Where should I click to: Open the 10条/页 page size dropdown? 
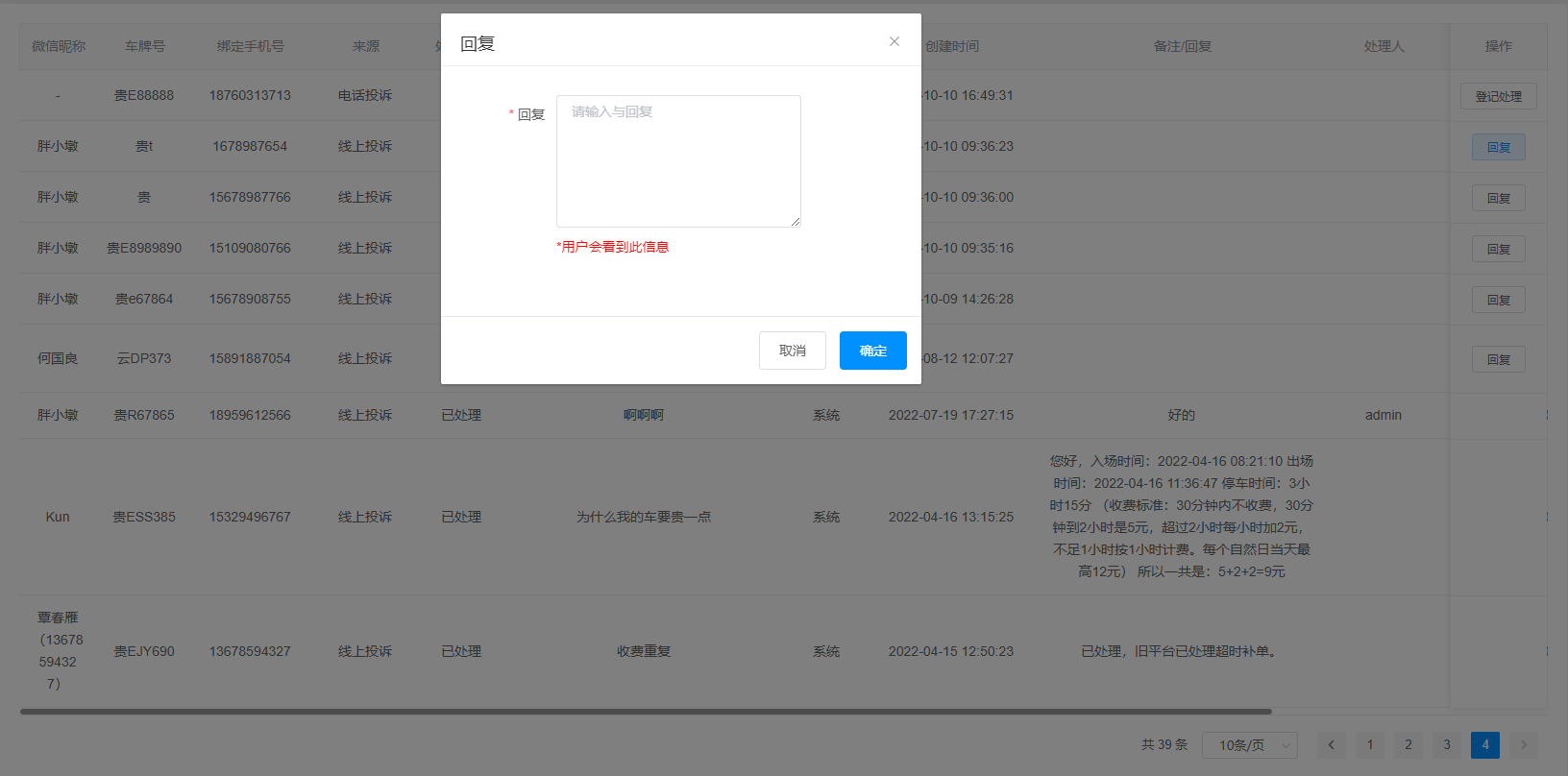1250,745
